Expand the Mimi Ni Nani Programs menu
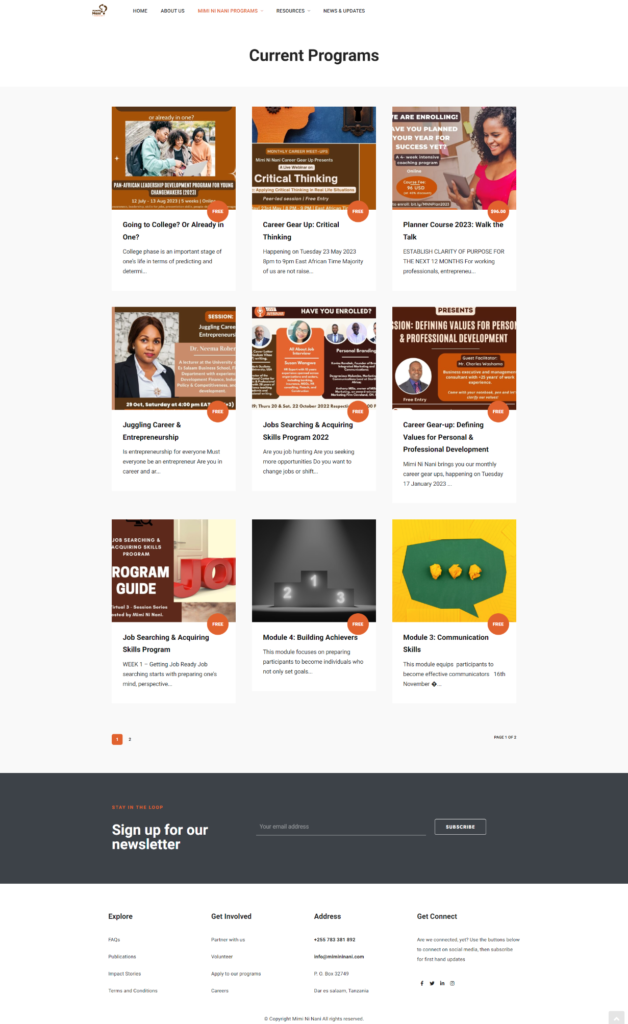 coord(230,10)
